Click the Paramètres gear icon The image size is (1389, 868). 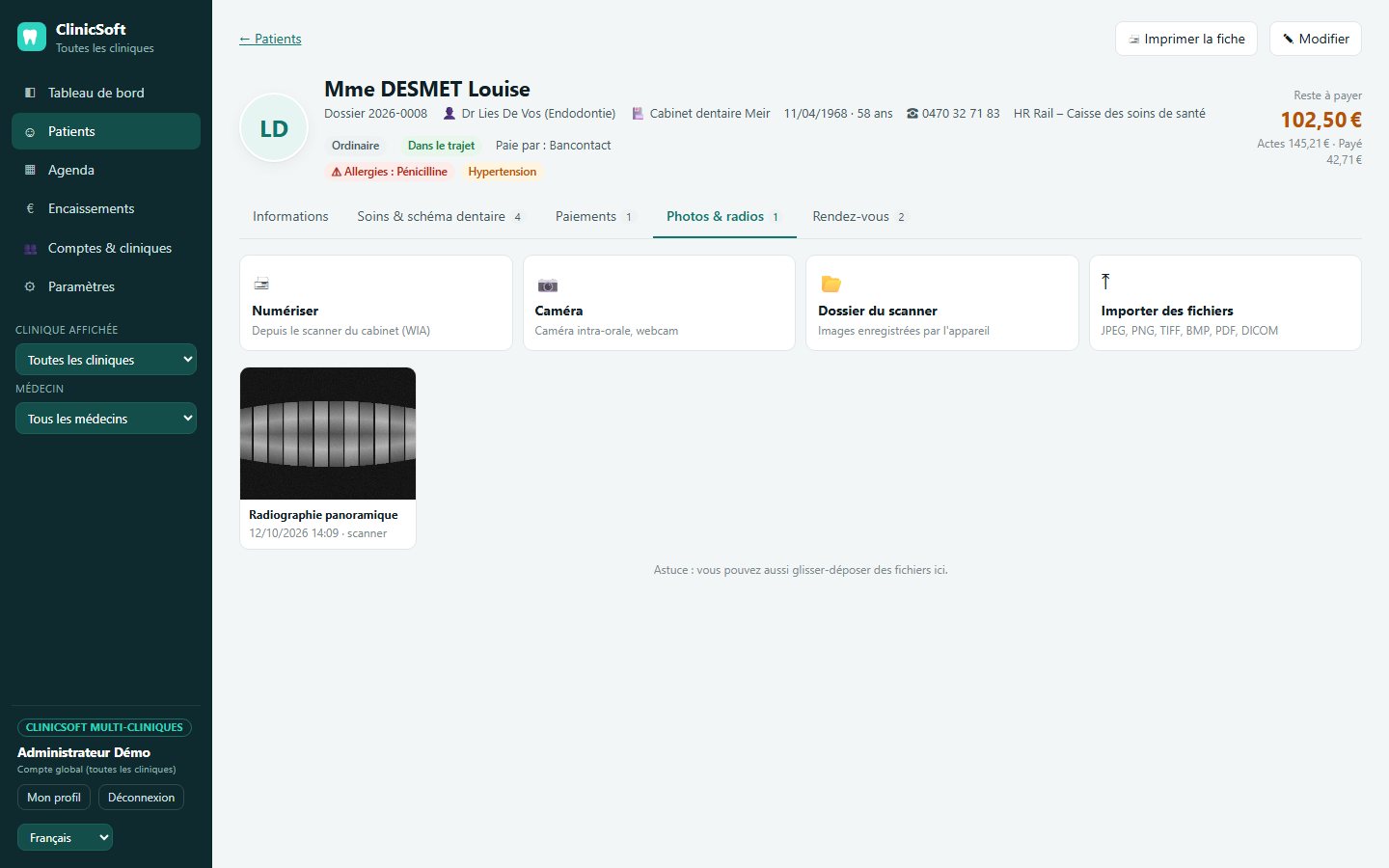coord(30,286)
